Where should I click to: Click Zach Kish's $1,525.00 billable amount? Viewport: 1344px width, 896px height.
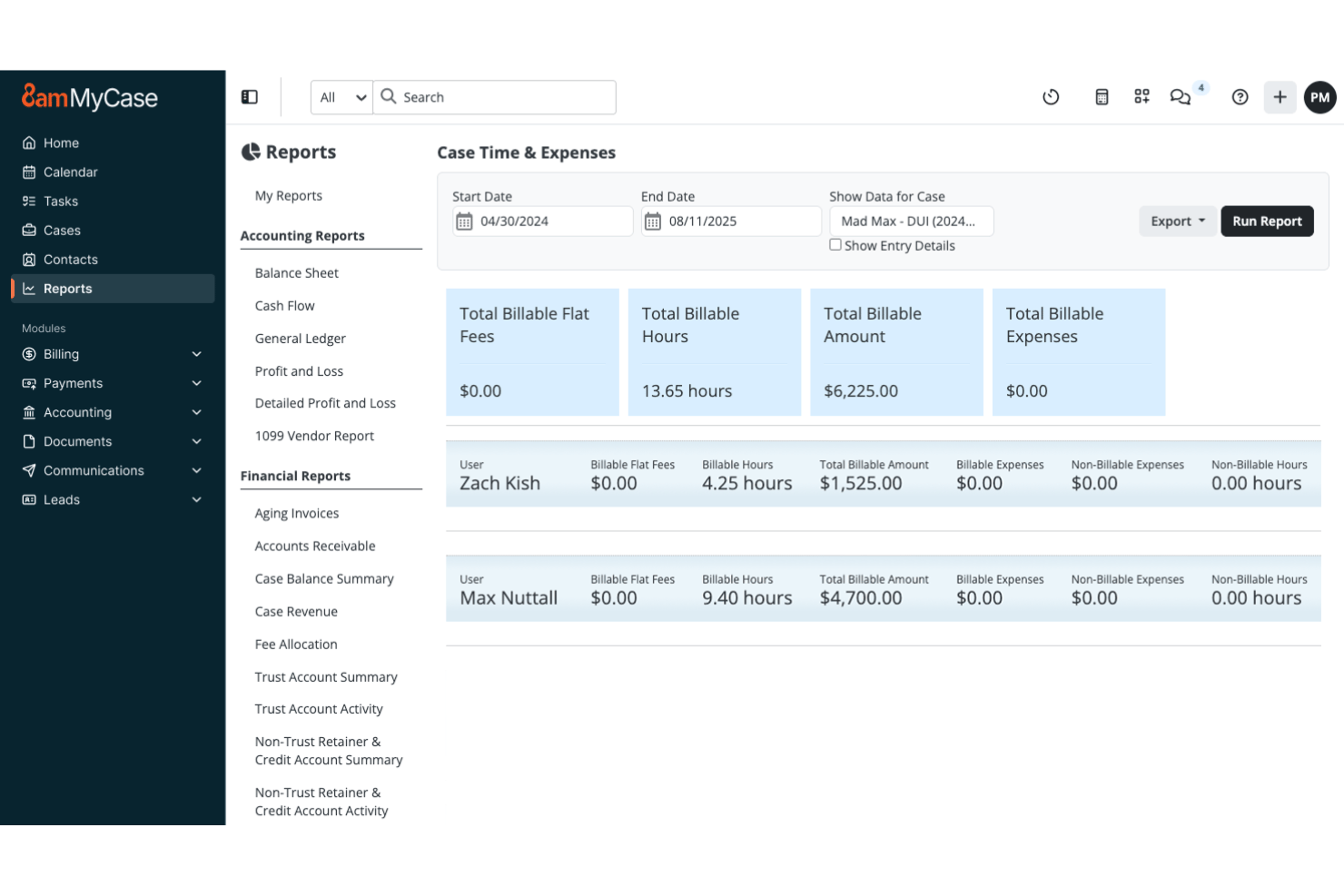pyautogui.click(x=861, y=484)
